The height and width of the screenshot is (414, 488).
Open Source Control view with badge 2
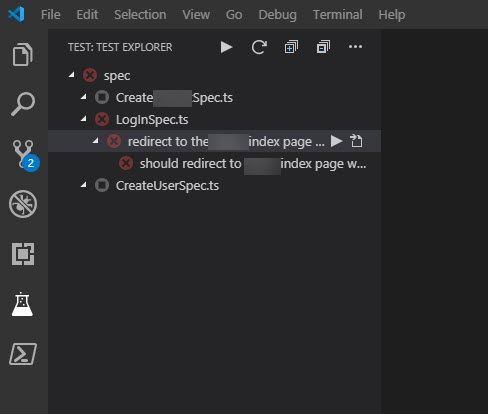25,155
